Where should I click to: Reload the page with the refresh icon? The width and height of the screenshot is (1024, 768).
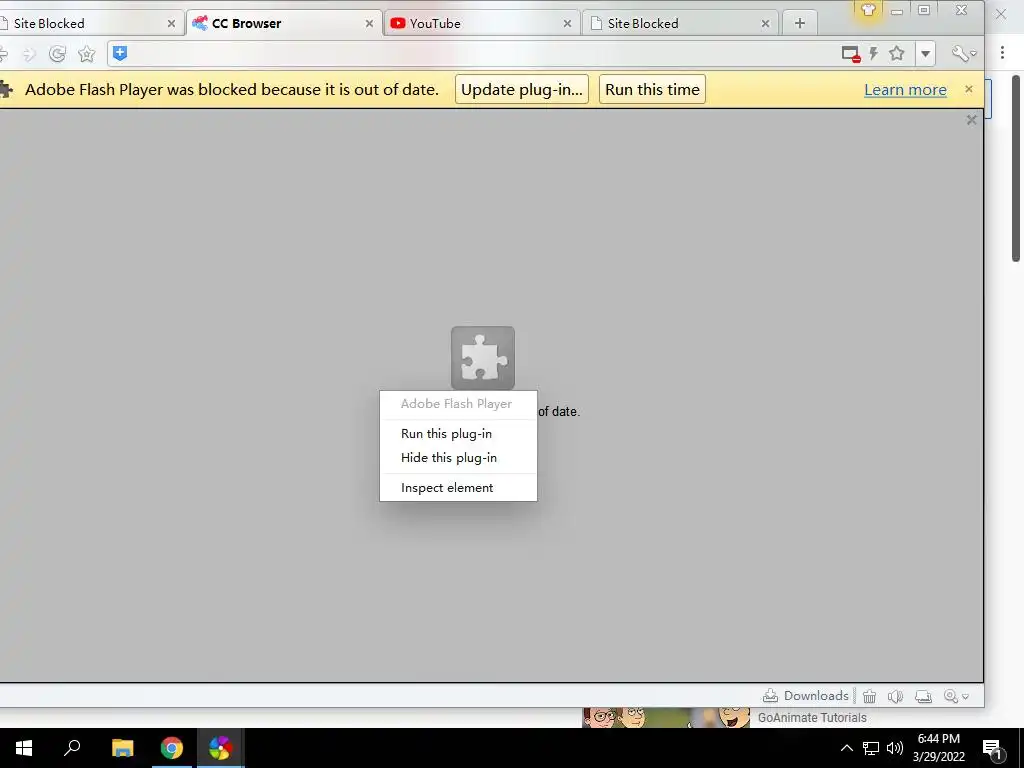pos(57,54)
